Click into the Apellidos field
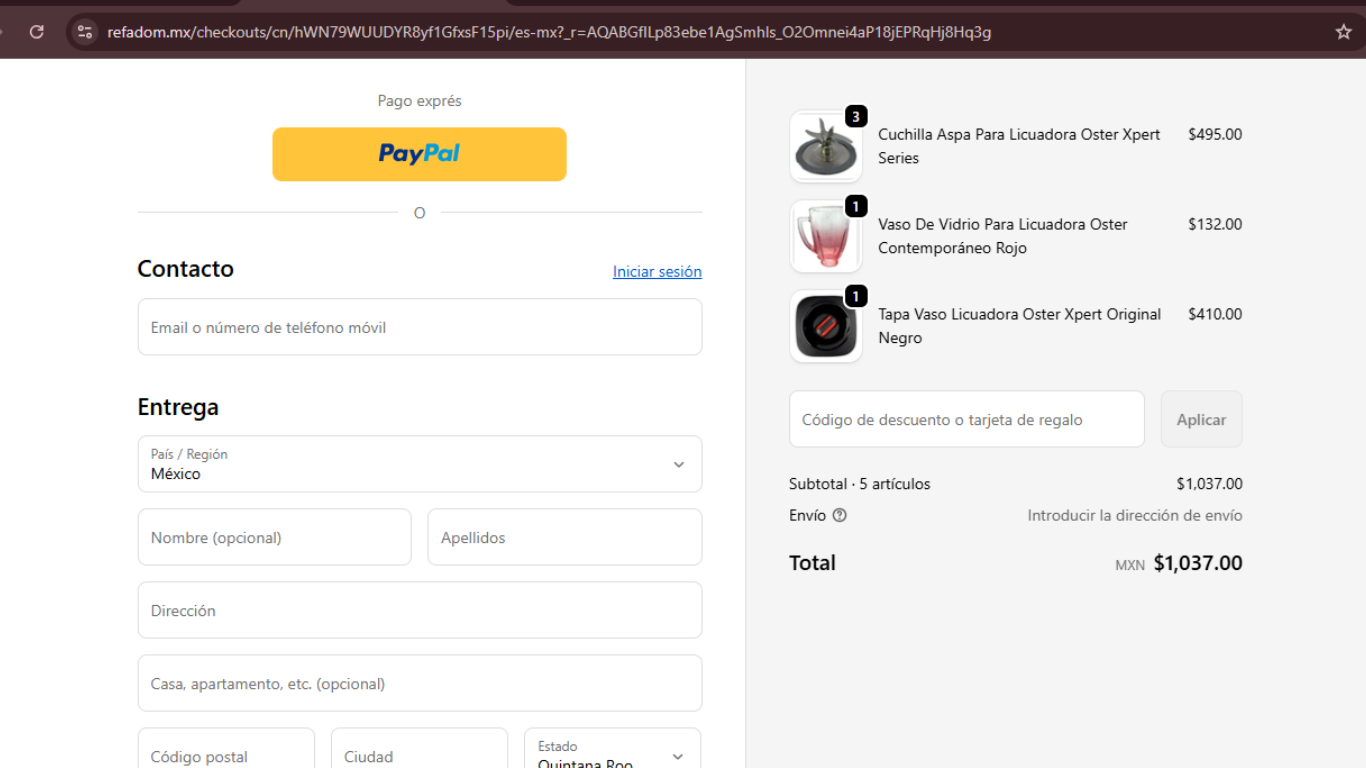Viewport: 1366px width, 768px height. (x=564, y=538)
